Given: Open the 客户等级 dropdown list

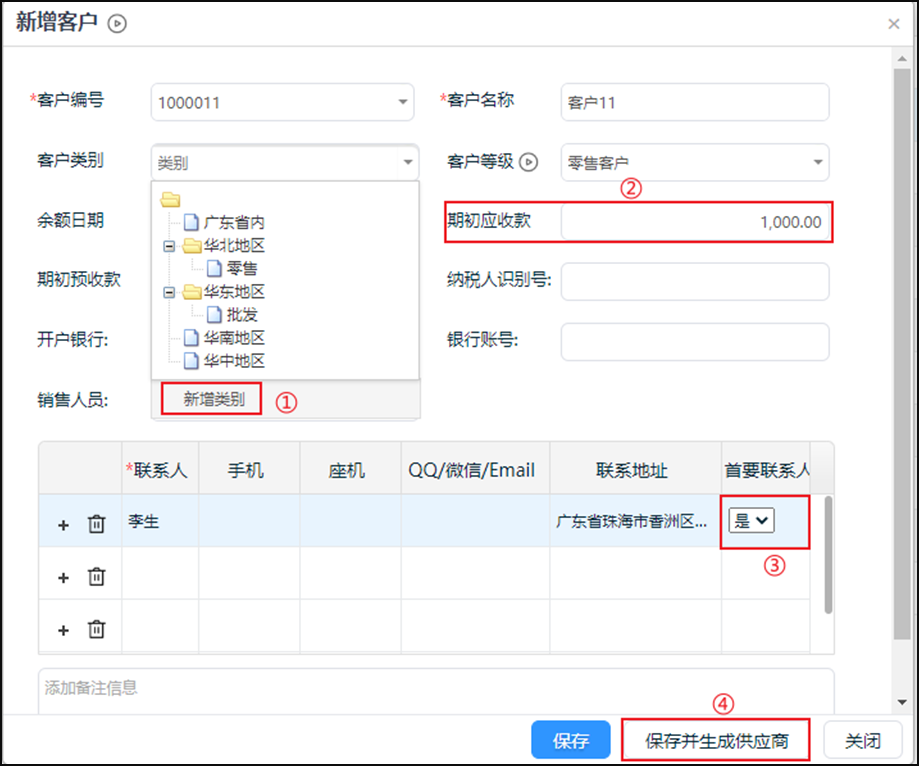Looking at the screenshot, I should point(818,162).
